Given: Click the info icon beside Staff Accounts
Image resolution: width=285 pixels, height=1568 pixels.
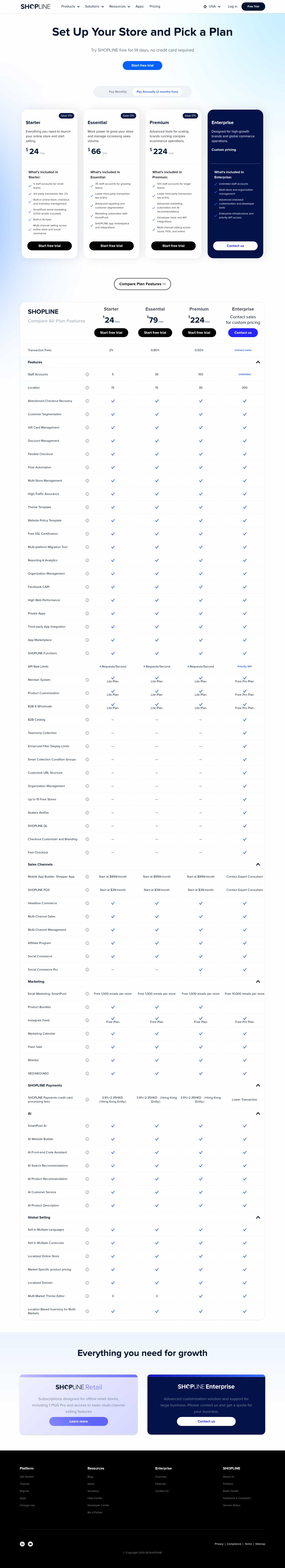Looking at the screenshot, I should [87, 374].
